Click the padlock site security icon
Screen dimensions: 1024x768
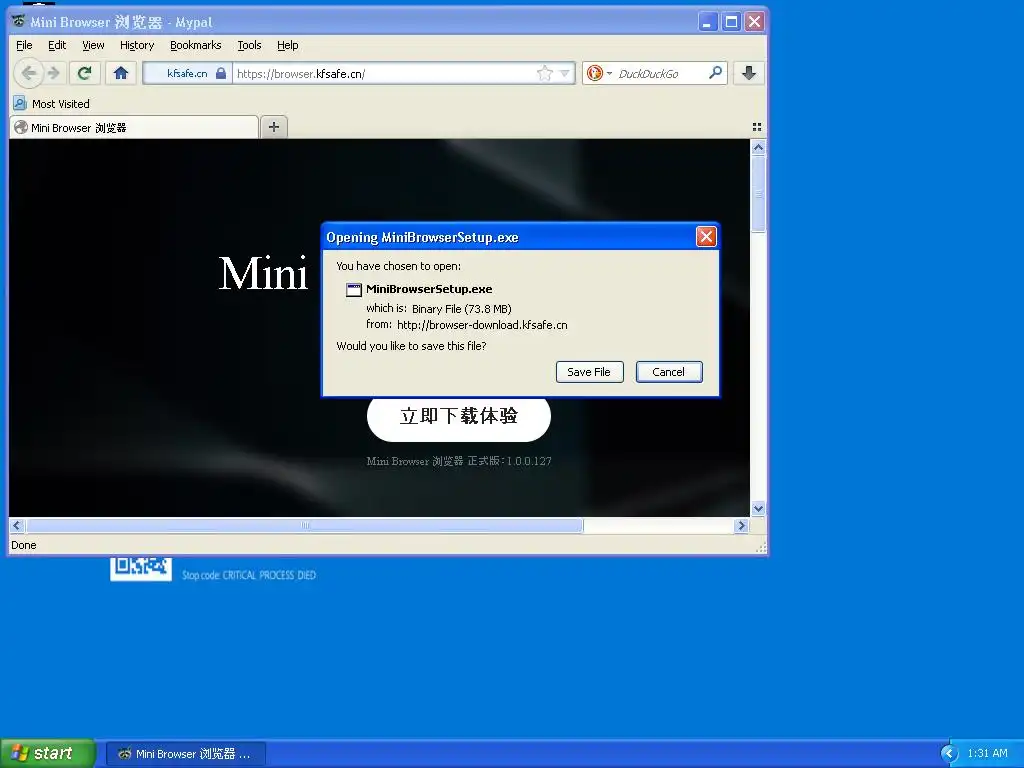tap(221, 73)
